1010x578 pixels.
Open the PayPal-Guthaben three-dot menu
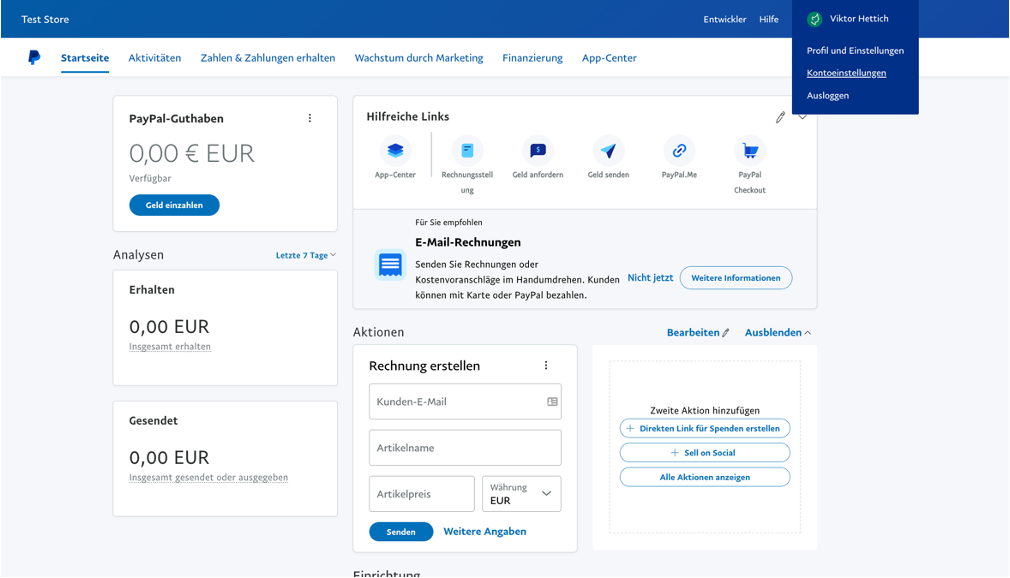(x=310, y=118)
